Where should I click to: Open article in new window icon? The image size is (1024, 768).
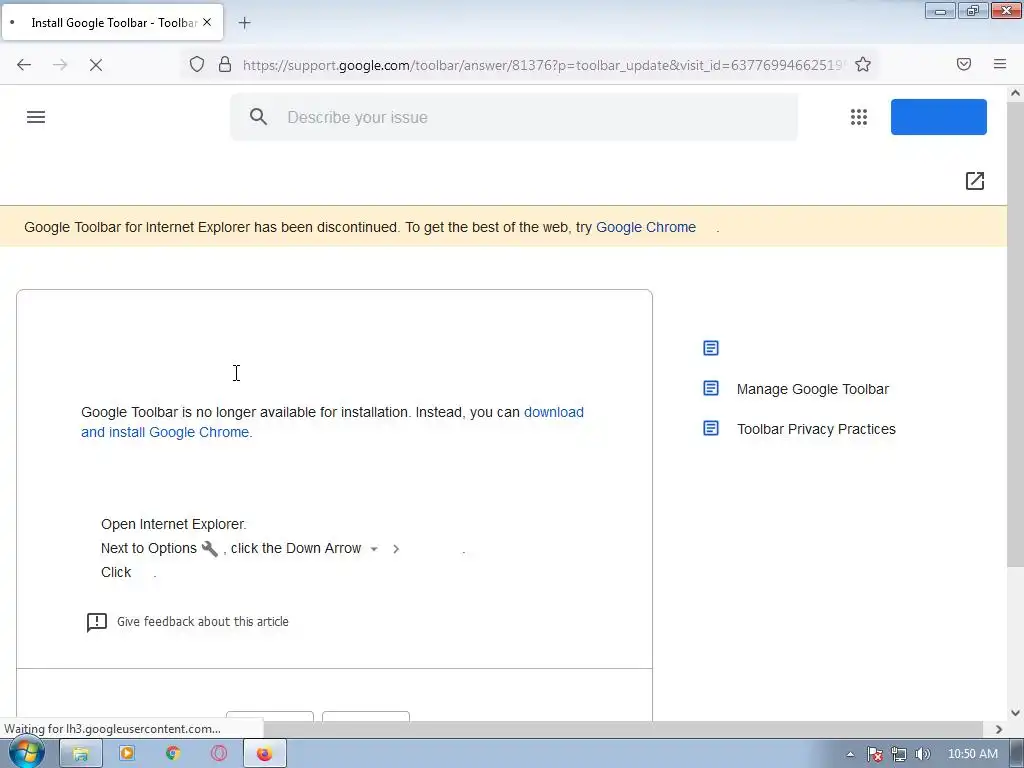click(x=974, y=181)
